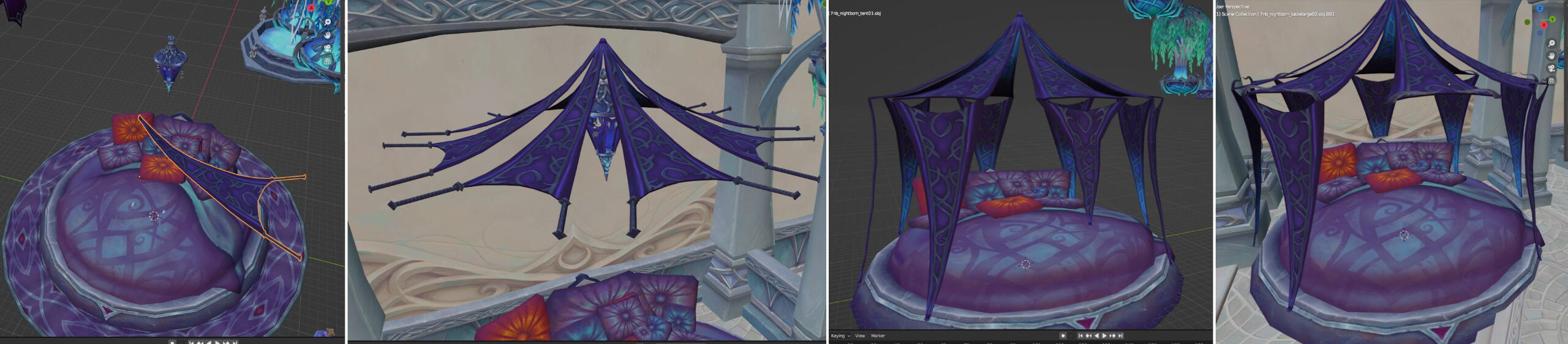Jump to the timeline end frame
The height and width of the screenshot is (344, 1568).
pos(1120,335)
